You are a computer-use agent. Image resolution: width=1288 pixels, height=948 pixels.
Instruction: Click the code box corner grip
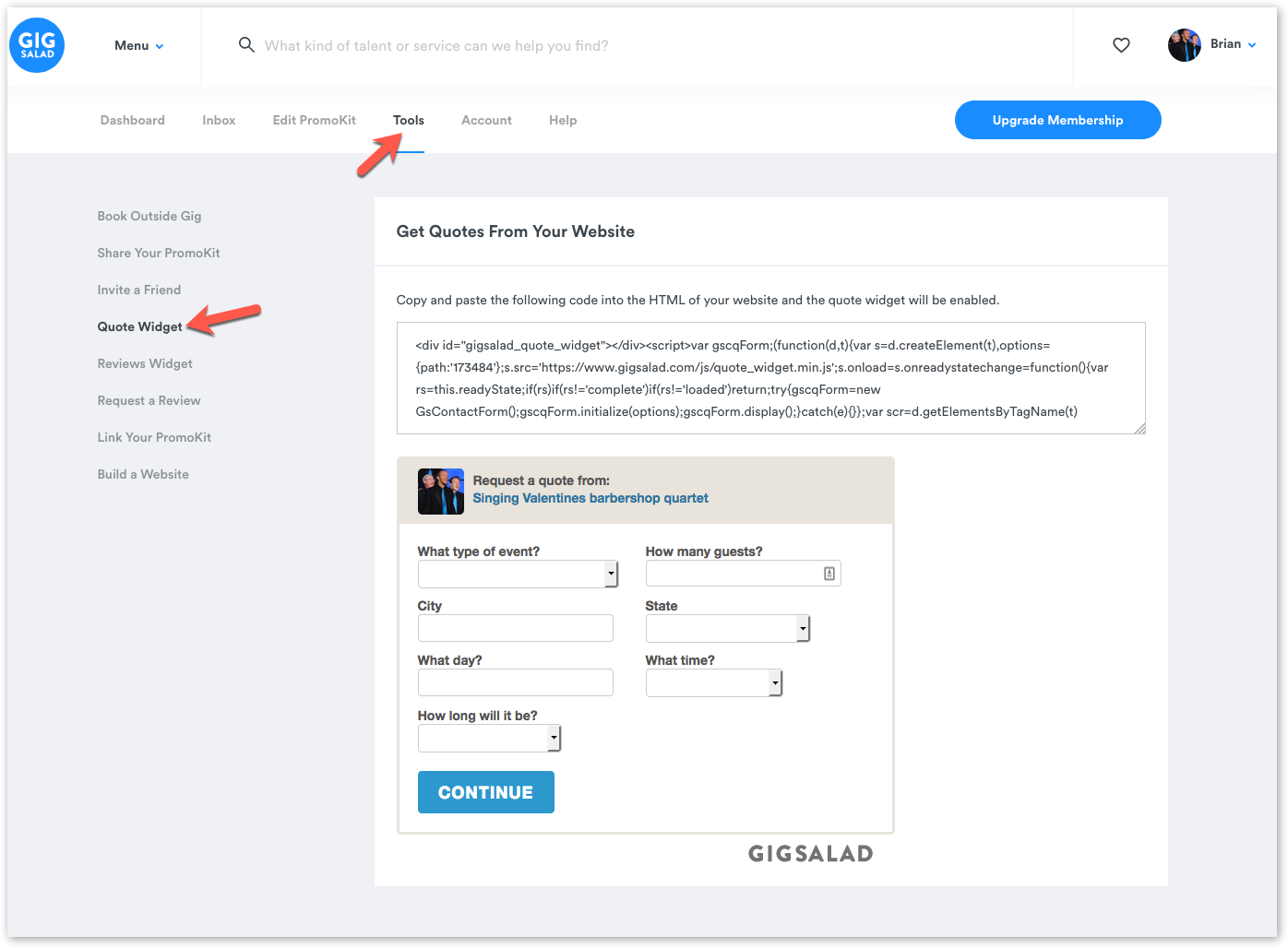coord(1139,428)
